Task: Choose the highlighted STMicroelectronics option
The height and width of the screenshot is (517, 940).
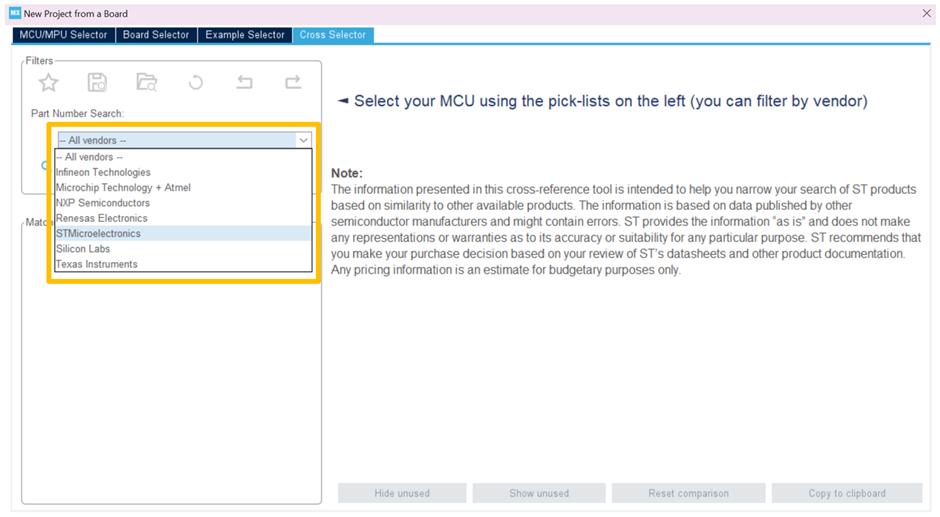Action: (x=98, y=233)
